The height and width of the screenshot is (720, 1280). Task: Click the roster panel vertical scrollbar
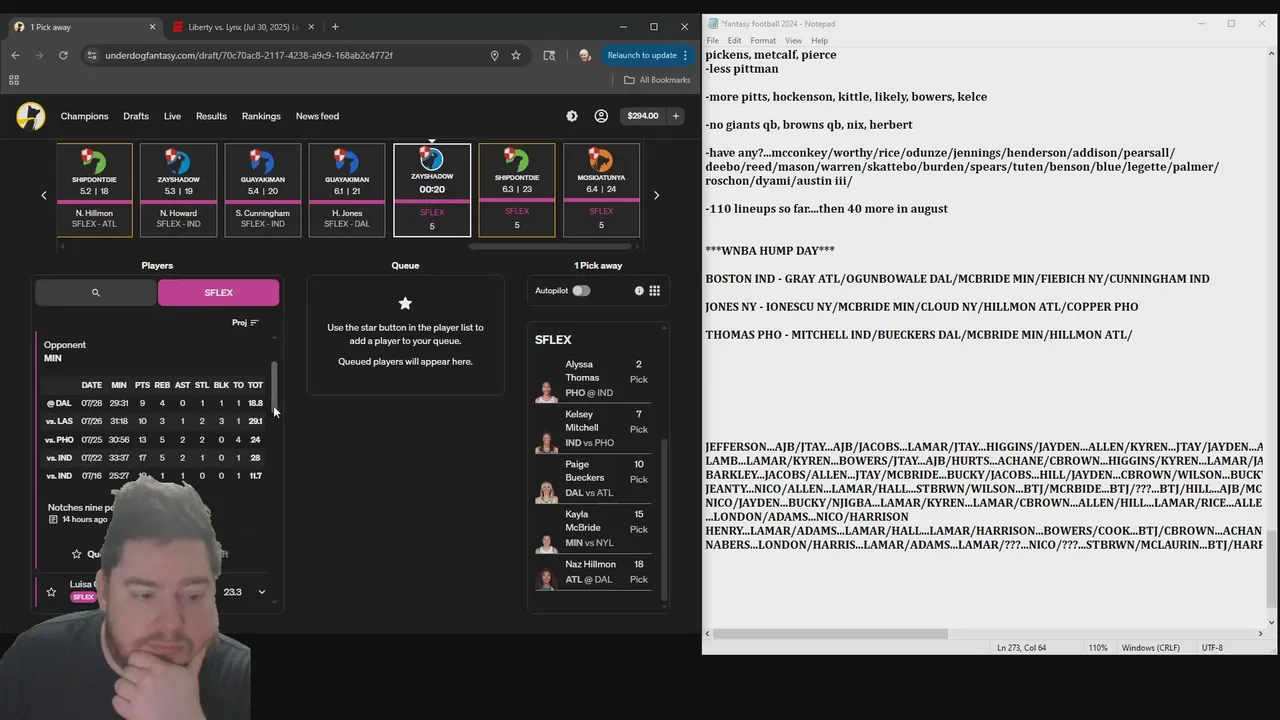663,520
